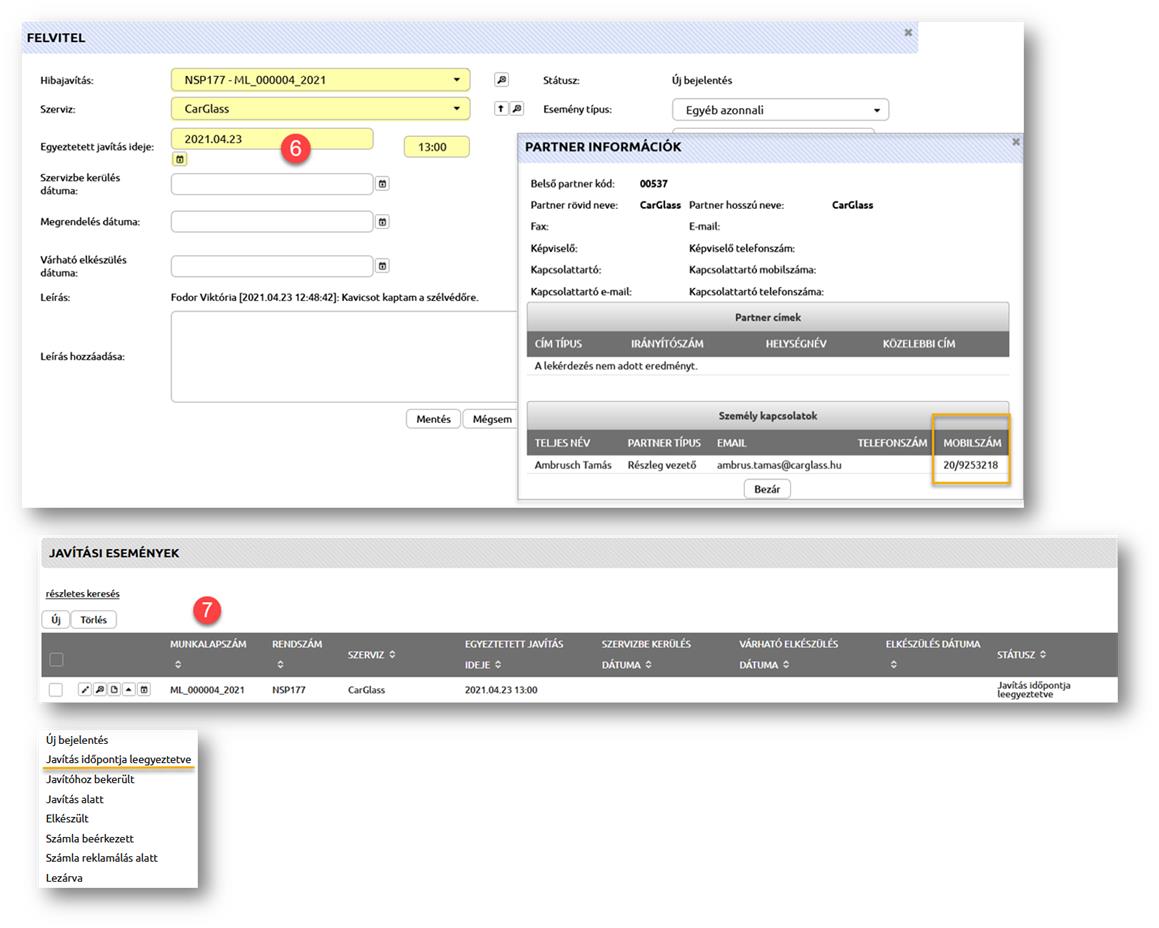
Task: Click the document icon in the ML_000004_2021 row
Action: coord(115,689)
